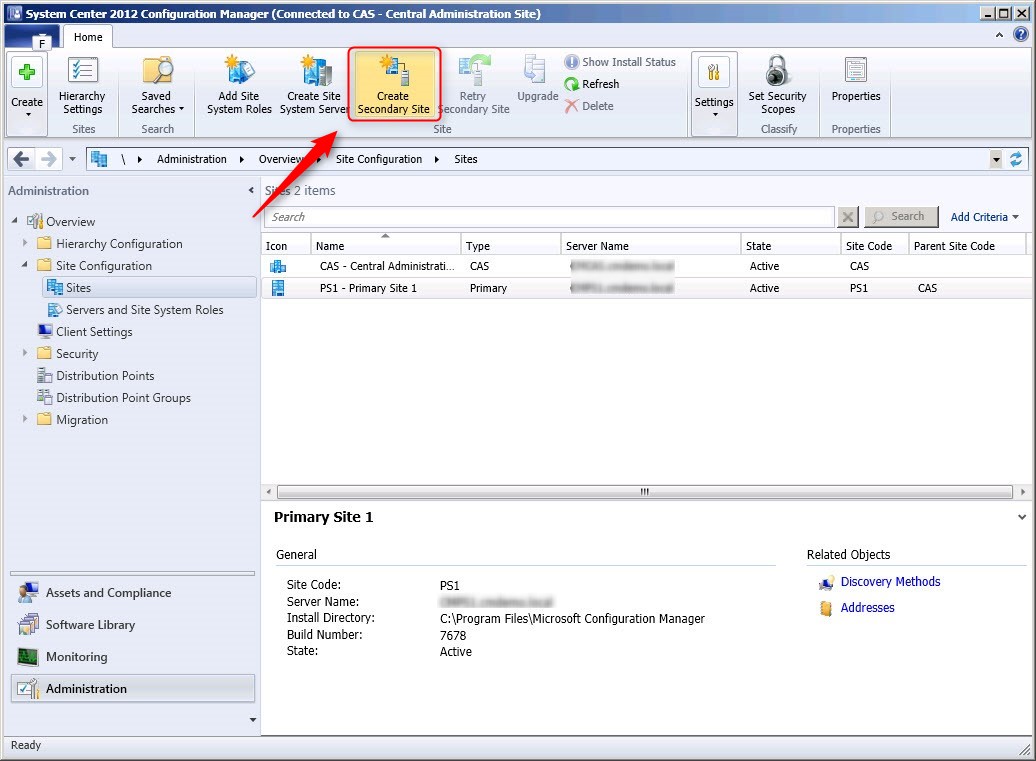The height and width of the screenshot is (761, 1036).
Task: Collapse the Site Configuration folder
Action: coord(24,264)
